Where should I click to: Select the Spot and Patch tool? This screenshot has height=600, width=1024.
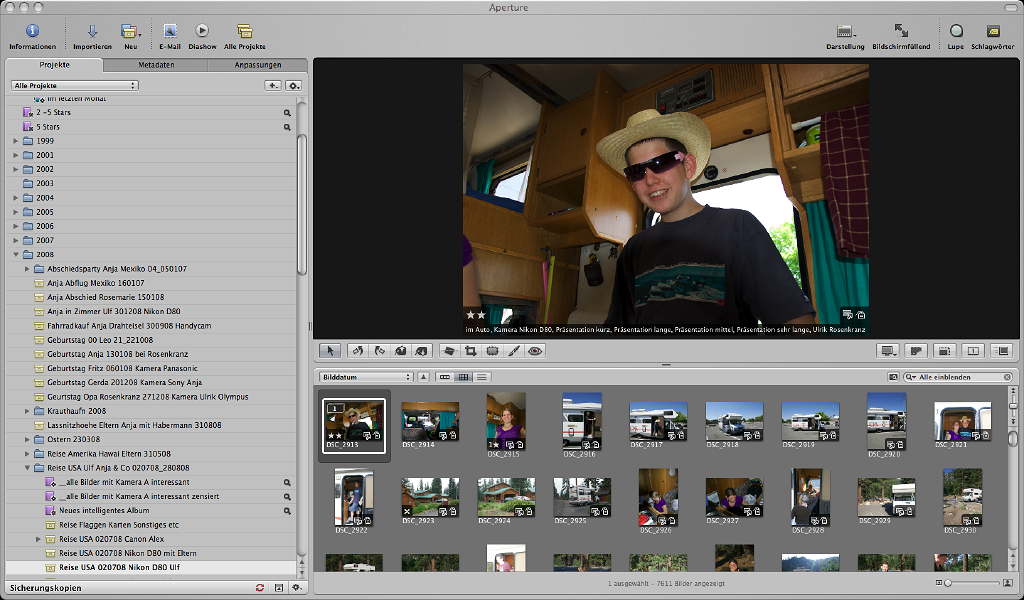pyautogui.click(x=492, y=351)
